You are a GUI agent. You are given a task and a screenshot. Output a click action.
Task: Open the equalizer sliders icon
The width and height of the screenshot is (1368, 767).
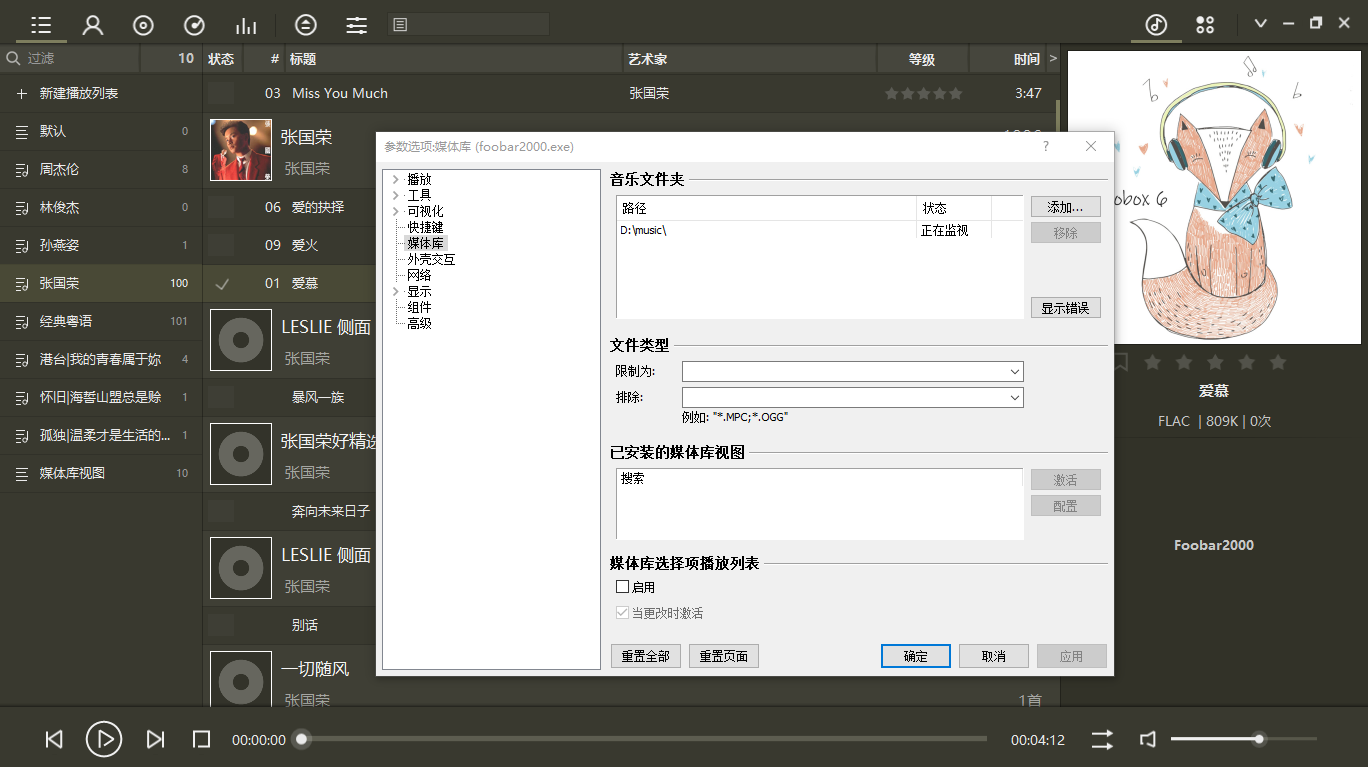tap(357, 25)
